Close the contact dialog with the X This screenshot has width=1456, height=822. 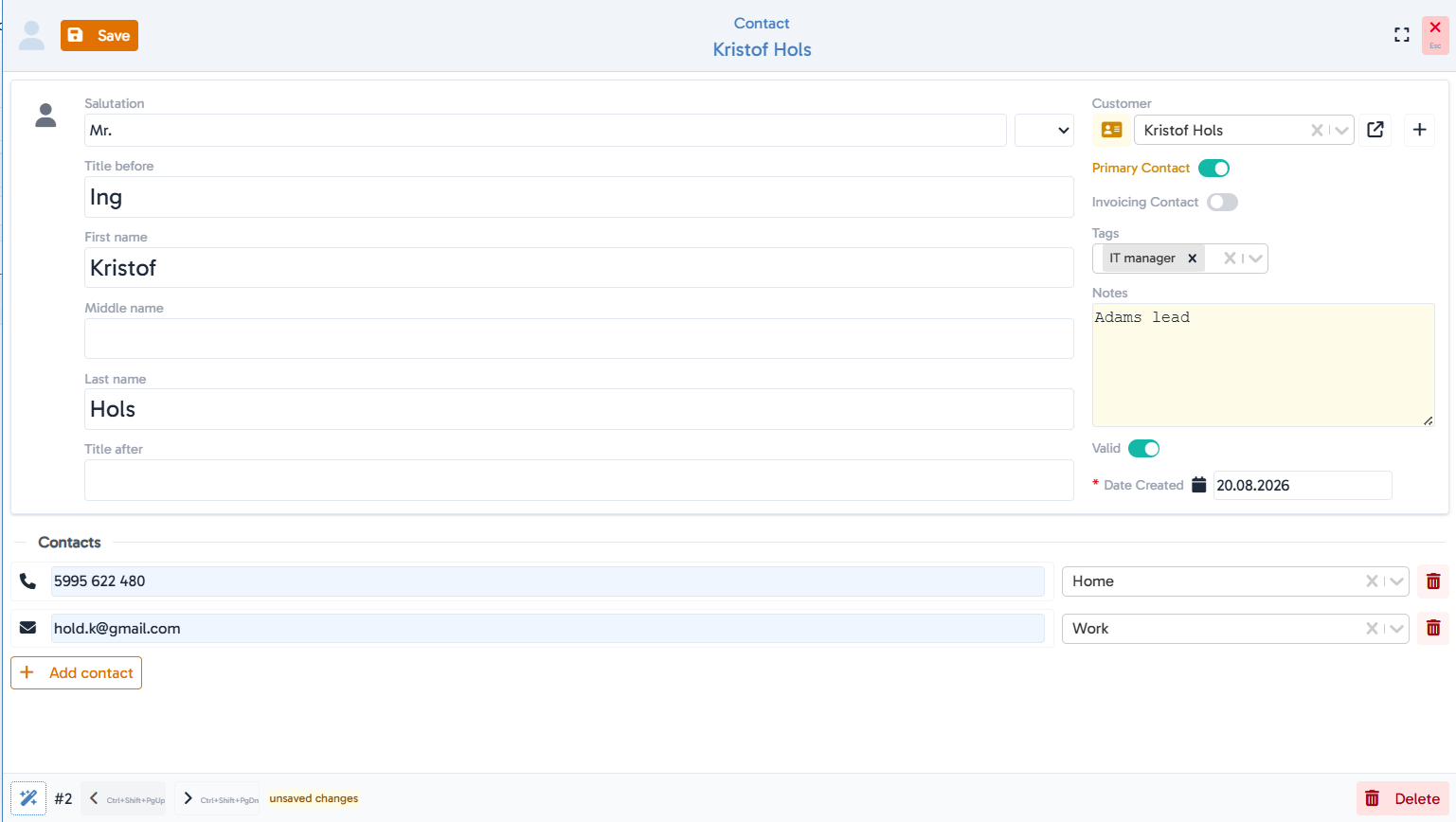tap(1435, 35)
